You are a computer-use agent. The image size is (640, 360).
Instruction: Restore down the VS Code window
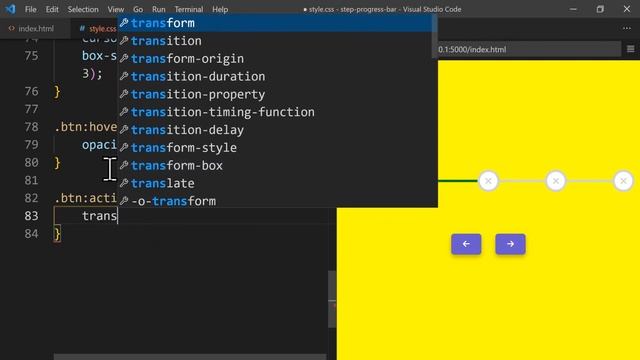pyautogui.click(x=600, y=9)
